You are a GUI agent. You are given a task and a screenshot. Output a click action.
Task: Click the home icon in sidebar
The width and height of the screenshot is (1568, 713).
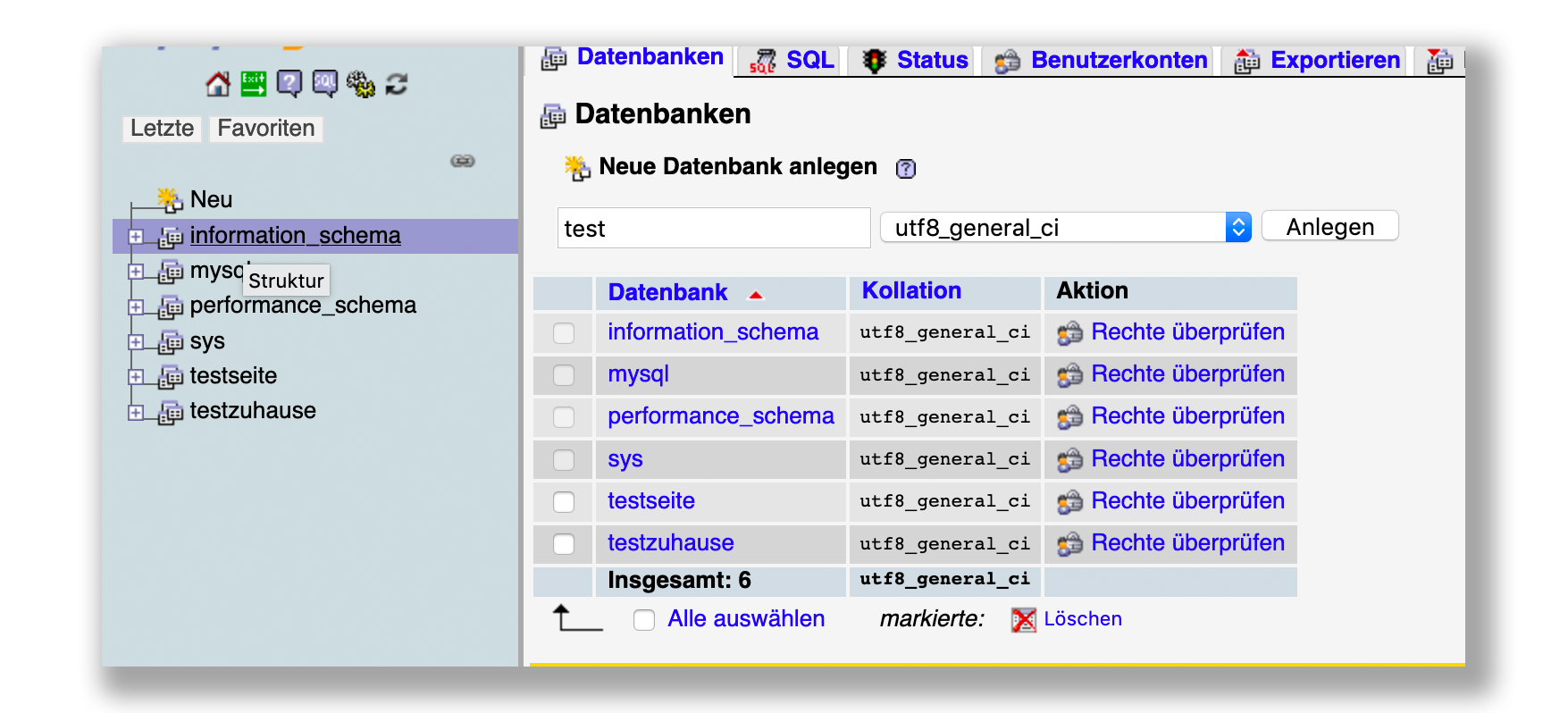pyautogui.click(x=218, y=84)
